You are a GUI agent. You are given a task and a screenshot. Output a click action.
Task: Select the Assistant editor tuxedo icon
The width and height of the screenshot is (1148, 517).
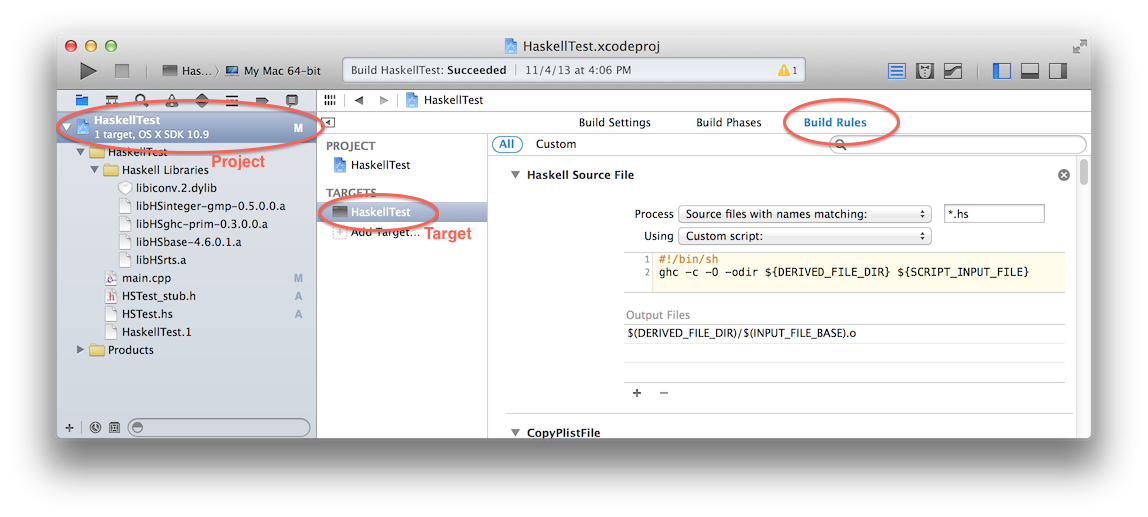(x=925, y=71)
